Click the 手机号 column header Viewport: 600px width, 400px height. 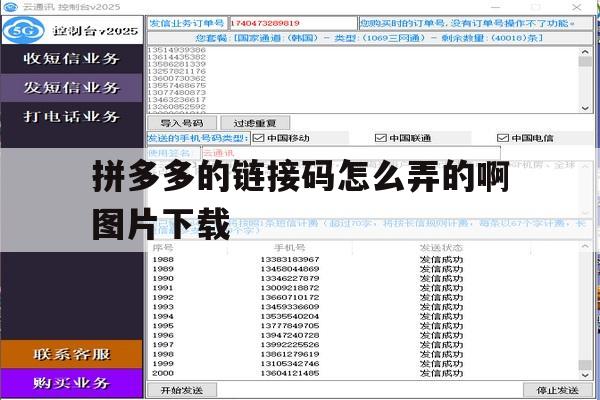point(290,248)
